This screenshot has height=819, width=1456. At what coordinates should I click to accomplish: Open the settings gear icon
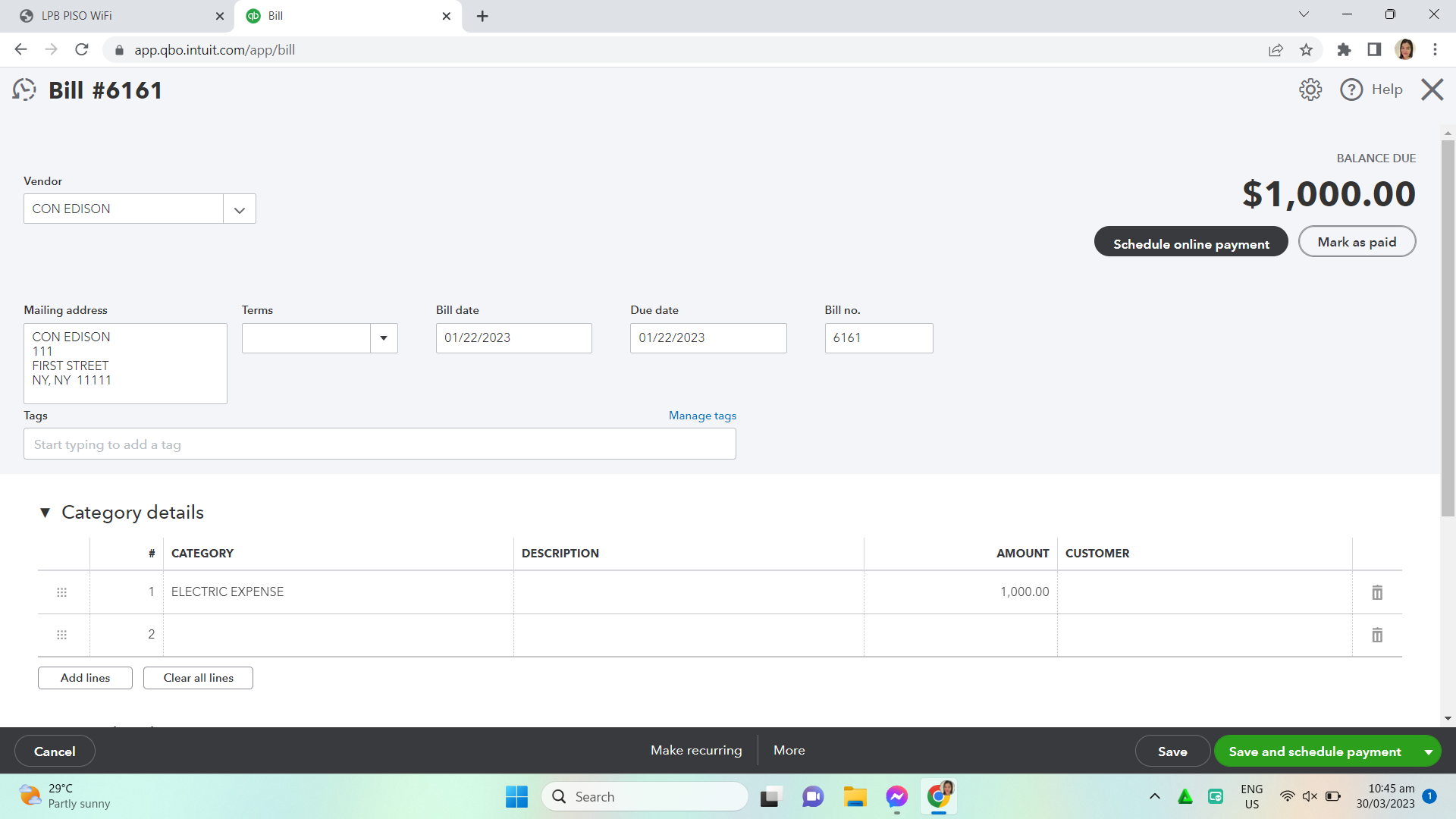tap(1310, 89)
